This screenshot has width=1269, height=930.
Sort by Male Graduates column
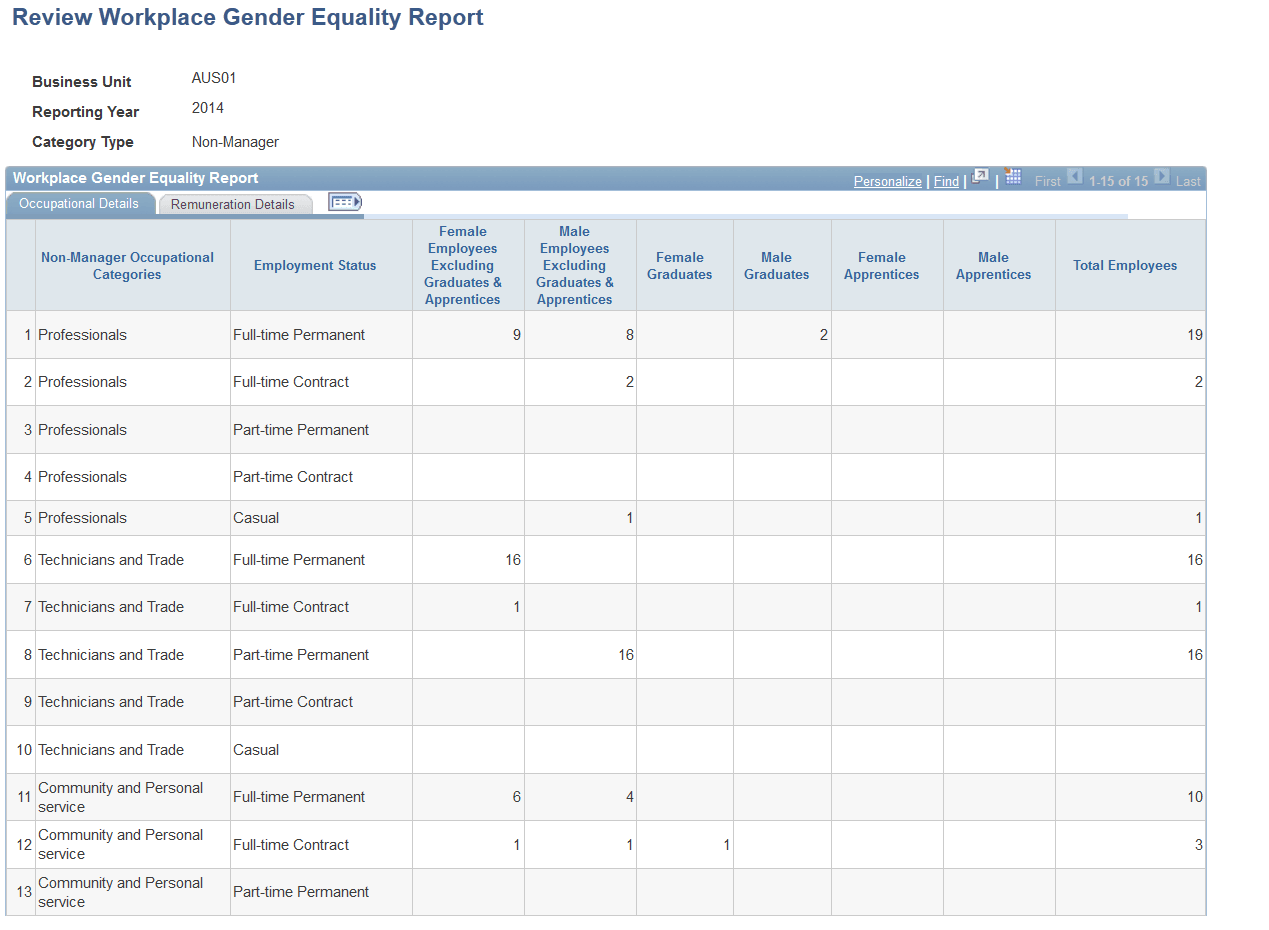click(777, 264)
